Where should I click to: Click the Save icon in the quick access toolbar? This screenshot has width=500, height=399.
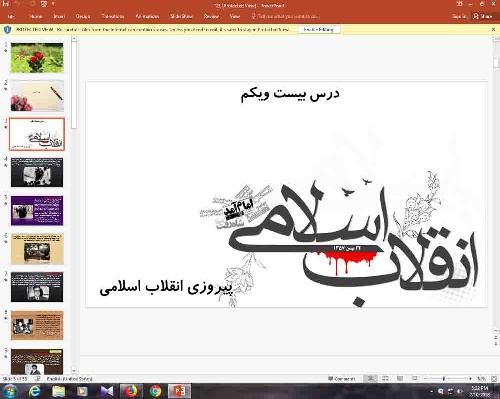pyautogui.click(x=5, y=4)
